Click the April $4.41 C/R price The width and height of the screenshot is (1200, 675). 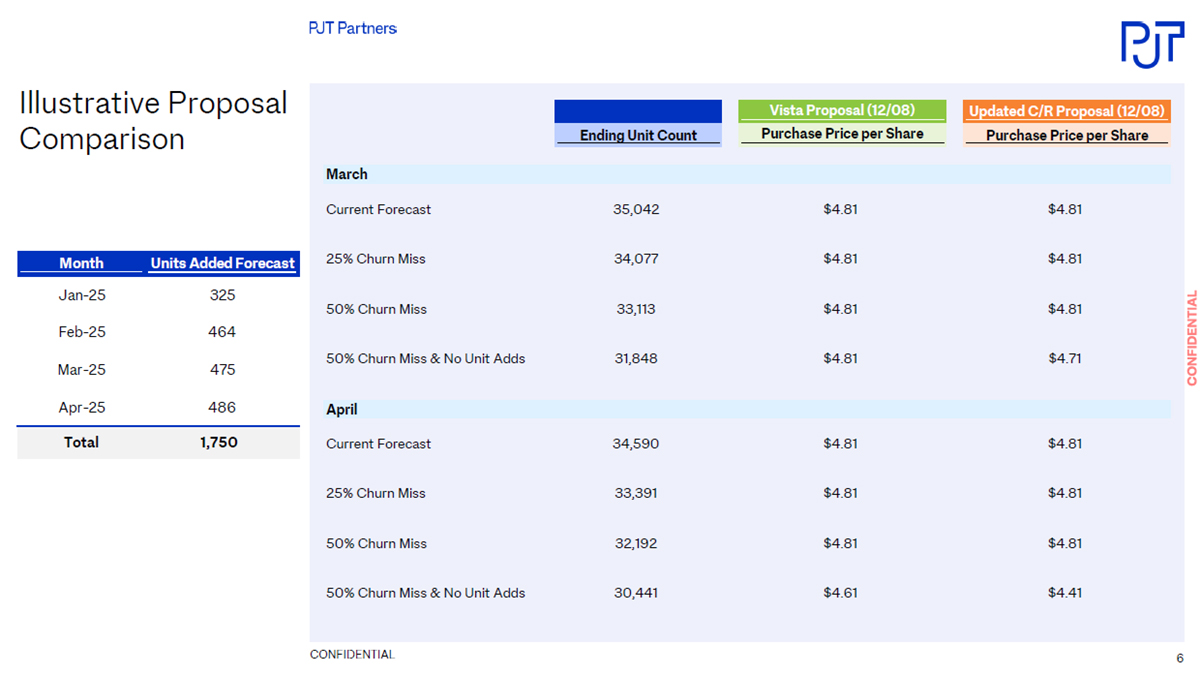click(1064, 592)
